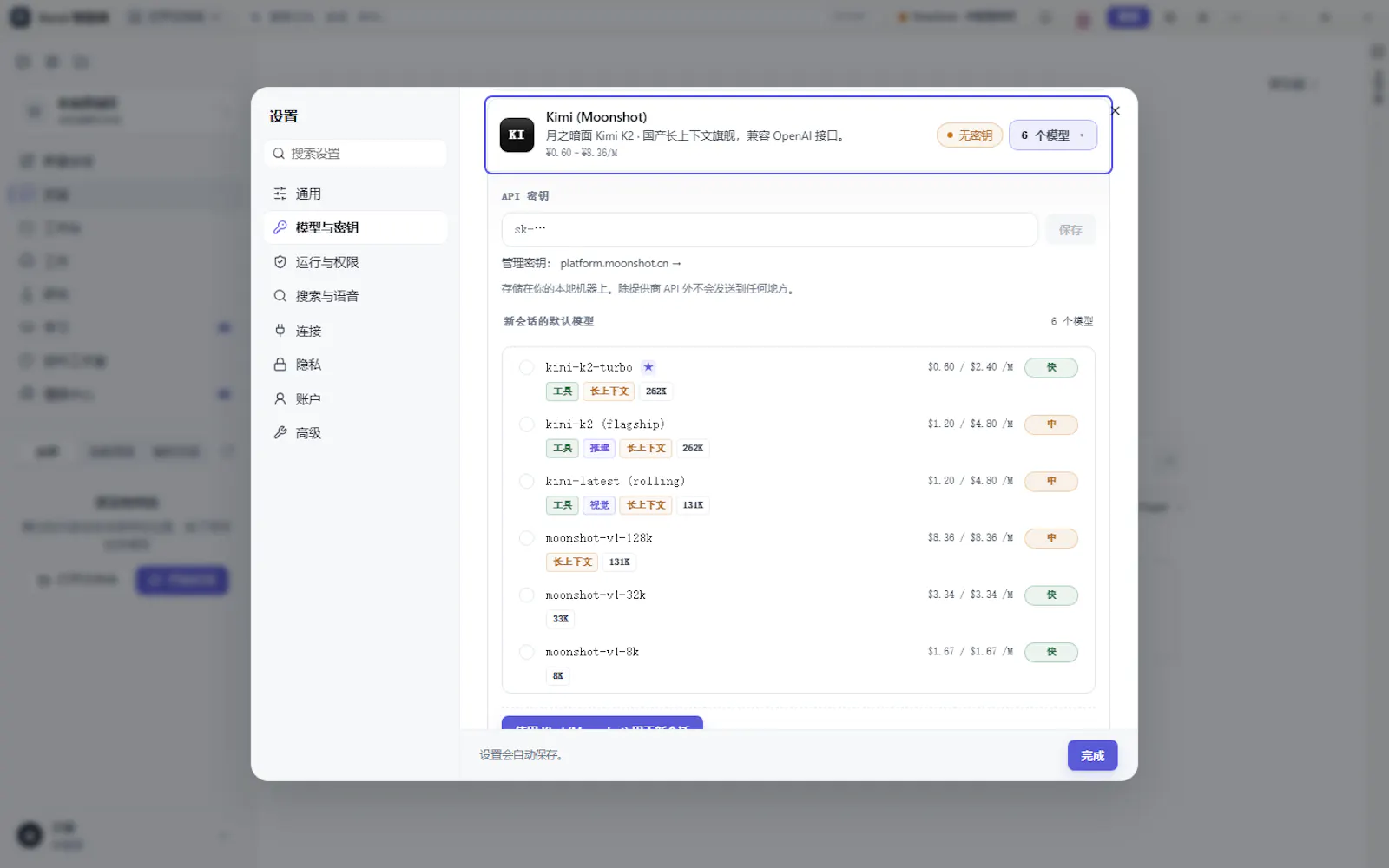
Task: Go to 账户 settings
Action: click(356, 399)
